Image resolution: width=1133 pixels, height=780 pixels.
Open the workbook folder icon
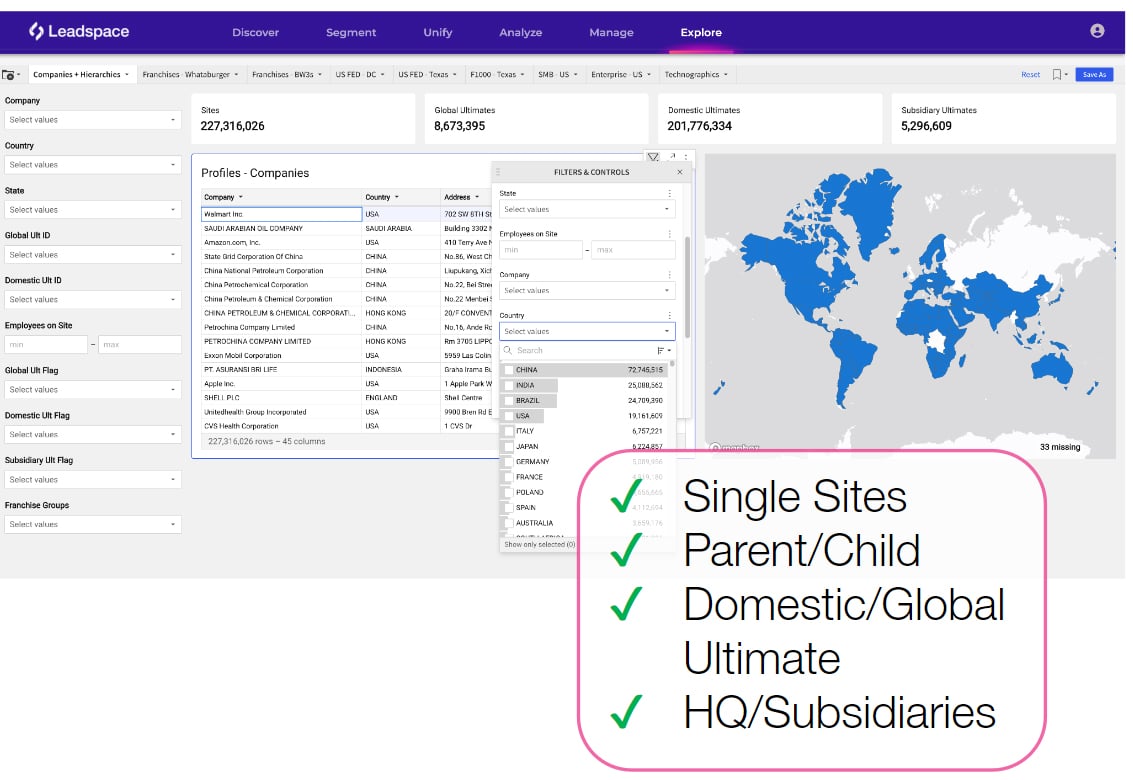click(8, 74)
